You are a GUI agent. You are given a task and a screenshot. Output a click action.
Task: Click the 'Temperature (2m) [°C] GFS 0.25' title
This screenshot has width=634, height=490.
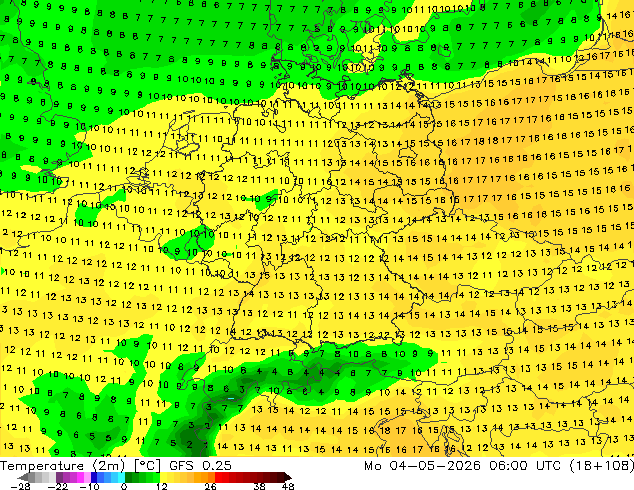tap(116, 466)
